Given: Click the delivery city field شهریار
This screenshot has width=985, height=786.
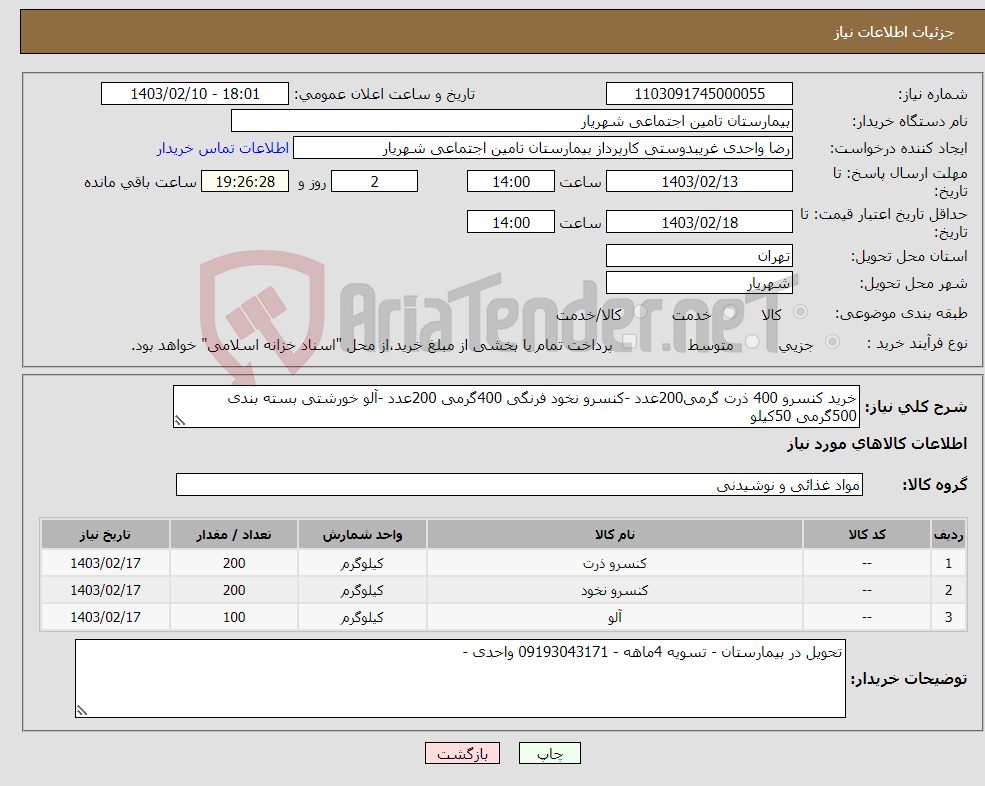Looking at the screenshot, I should 699,283.
